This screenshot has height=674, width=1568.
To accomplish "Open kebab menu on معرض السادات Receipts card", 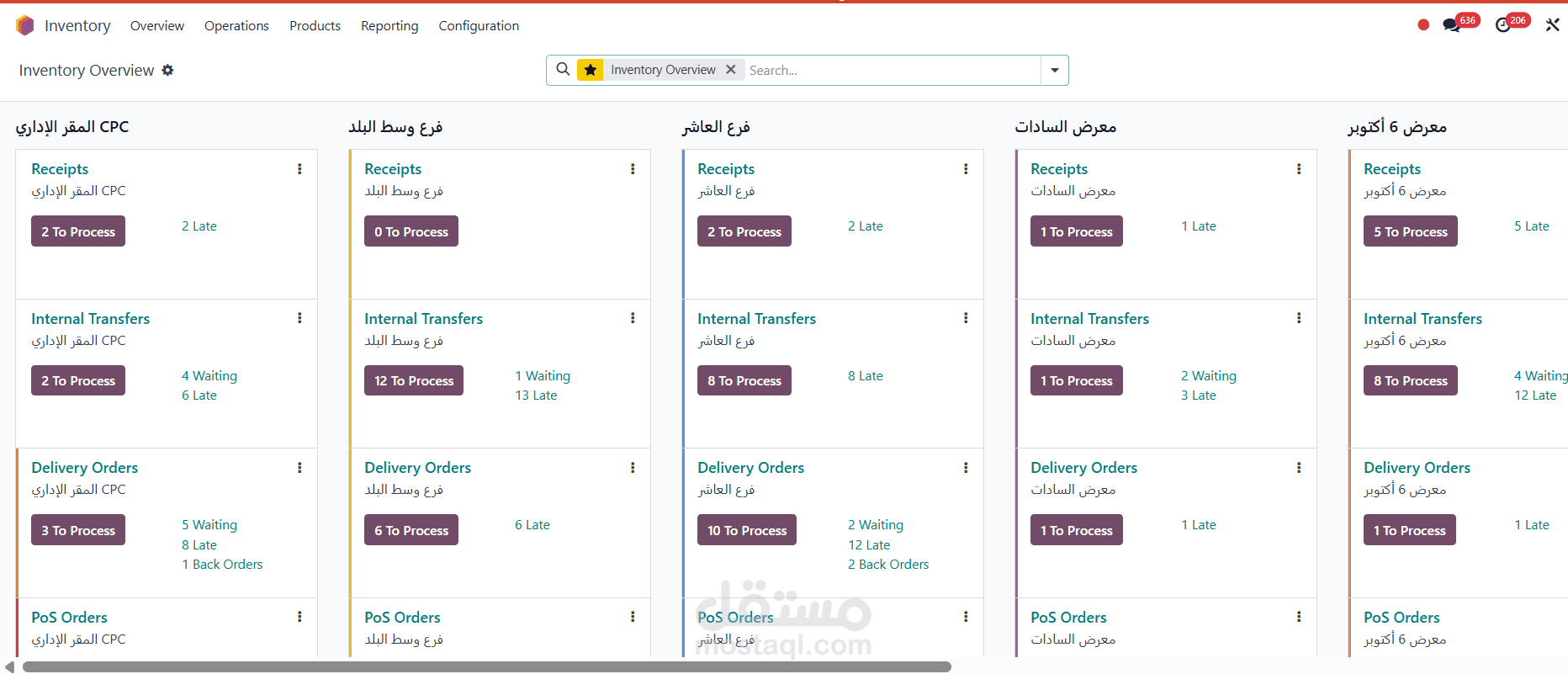I will (x=1299, y=169).
